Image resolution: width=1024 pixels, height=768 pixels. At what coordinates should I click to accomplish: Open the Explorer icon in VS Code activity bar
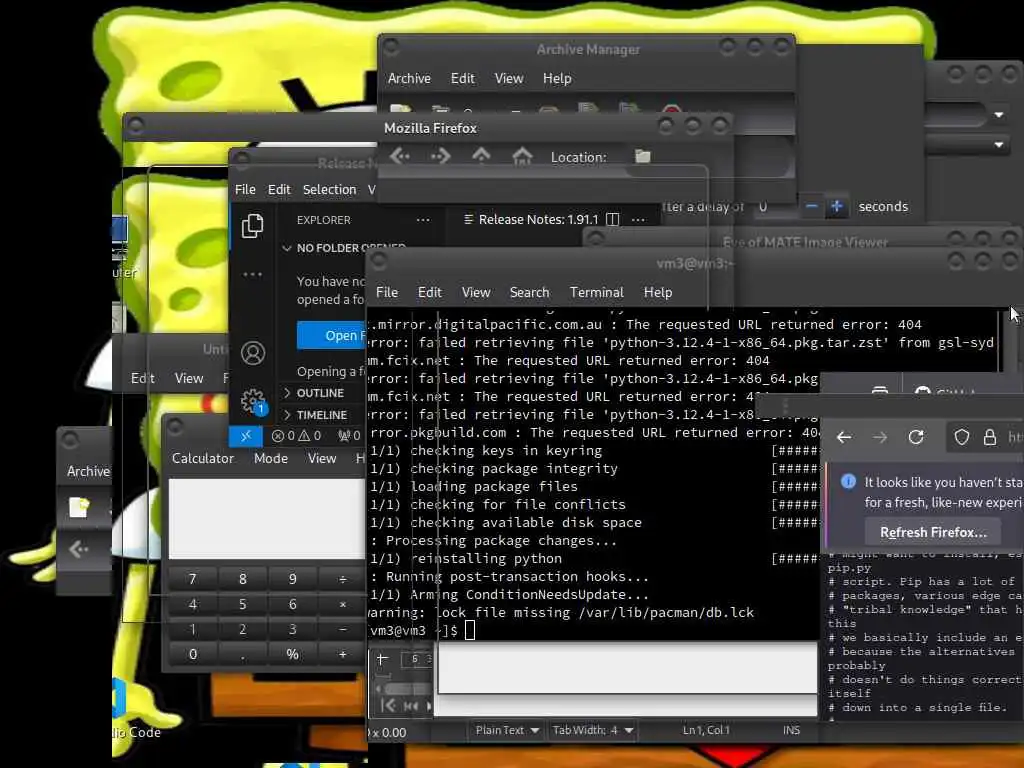253,225
